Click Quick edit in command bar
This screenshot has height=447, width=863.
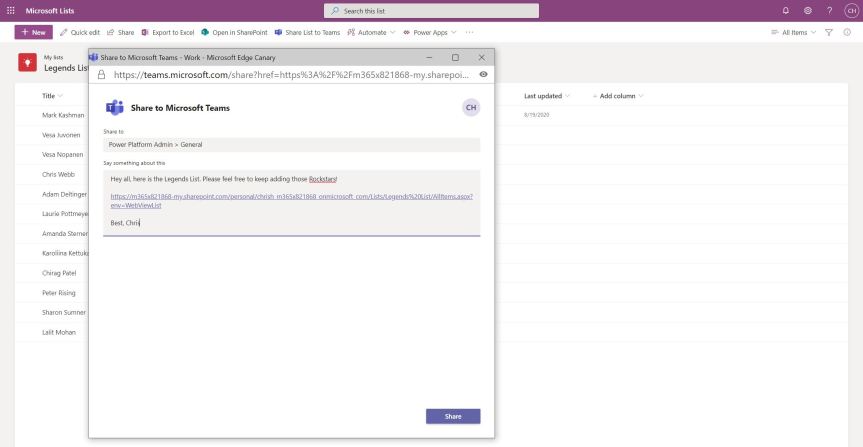(x=80, y=32)
